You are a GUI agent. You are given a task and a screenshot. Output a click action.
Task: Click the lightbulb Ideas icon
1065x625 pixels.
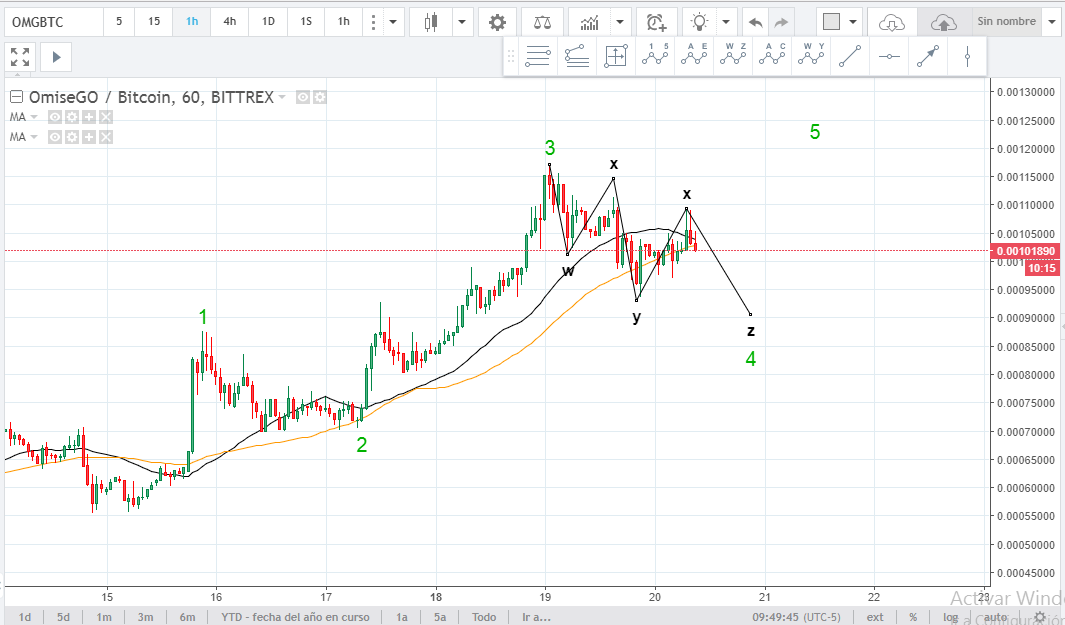pos(699,22)
